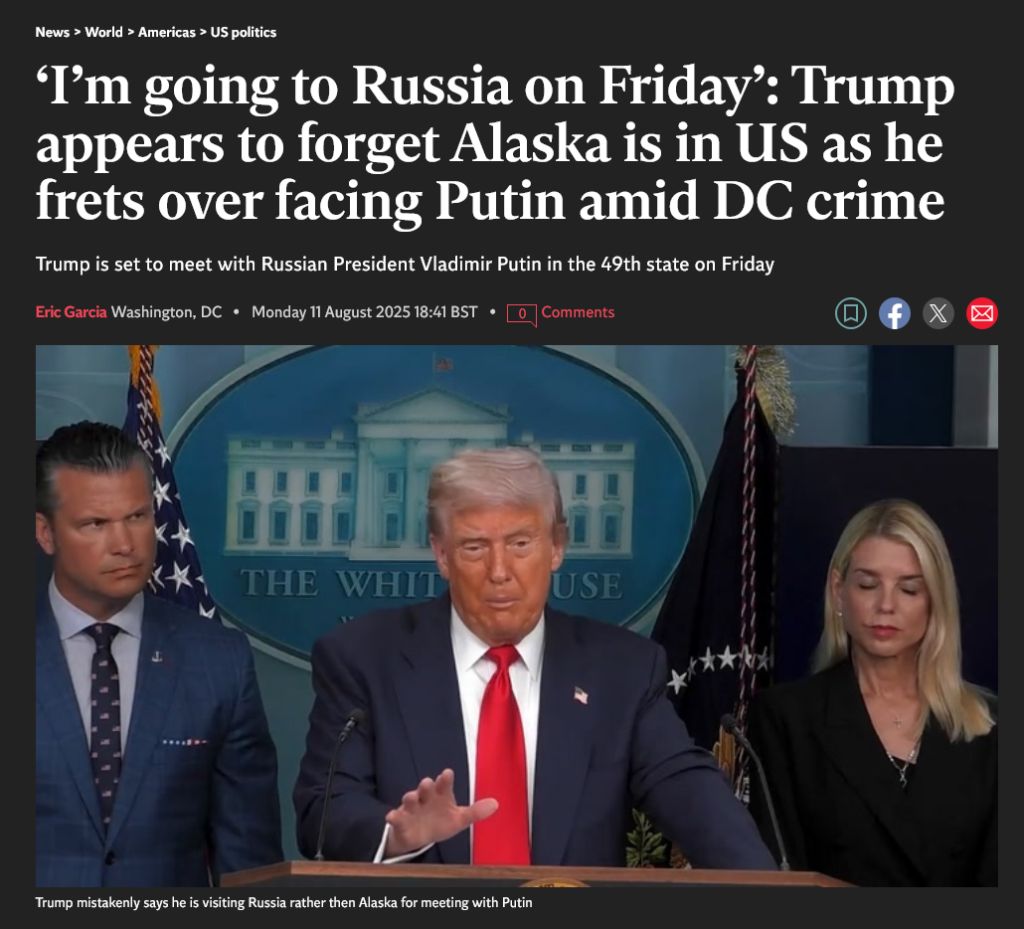Click the photo caption below the image
This screenshot has height=929, width=1024.
pyautogui.click(x=284, y=903)
